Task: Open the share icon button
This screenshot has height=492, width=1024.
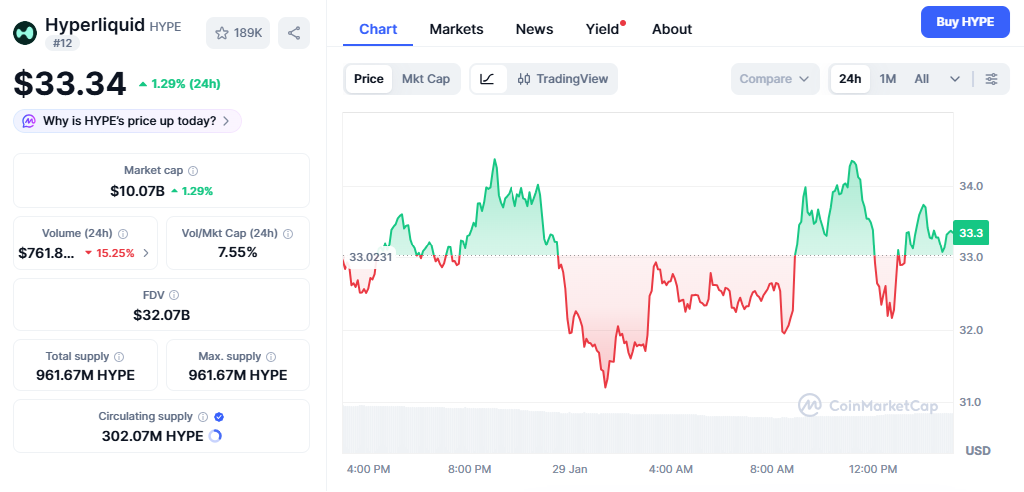Action: point(294,33)
